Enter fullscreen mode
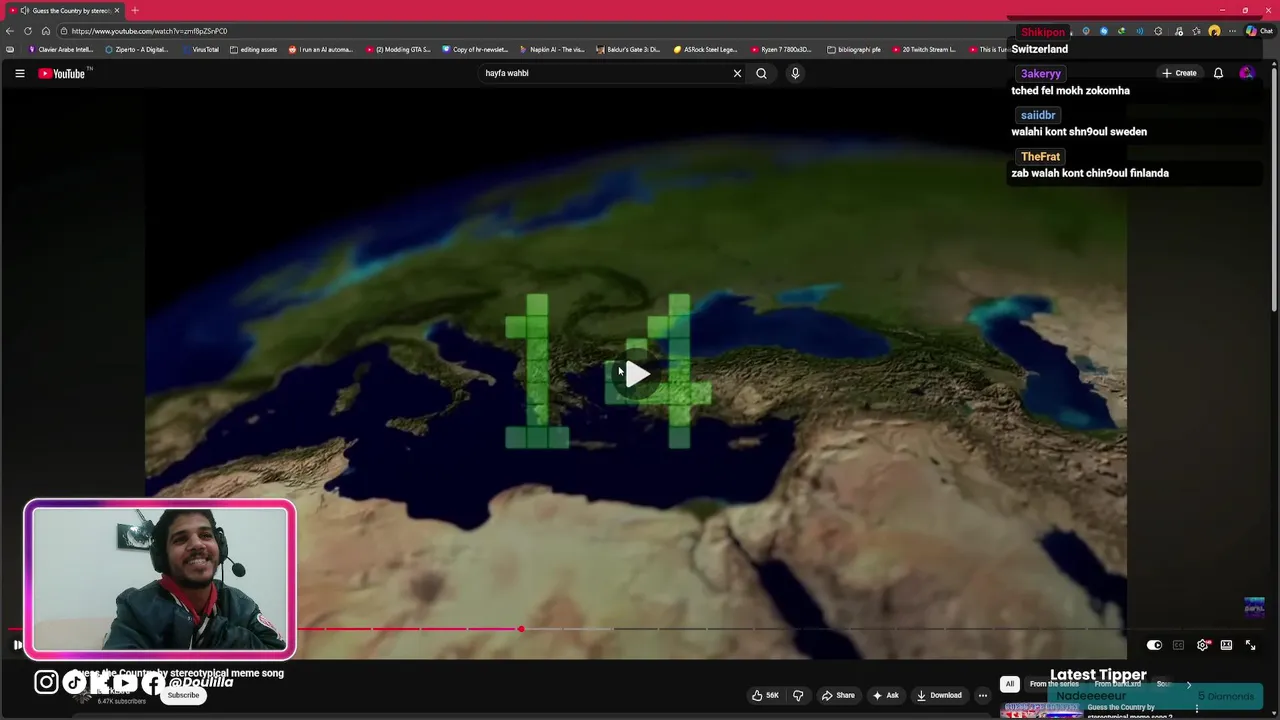The image size is (1280, 720). (x=1250, y=645)
